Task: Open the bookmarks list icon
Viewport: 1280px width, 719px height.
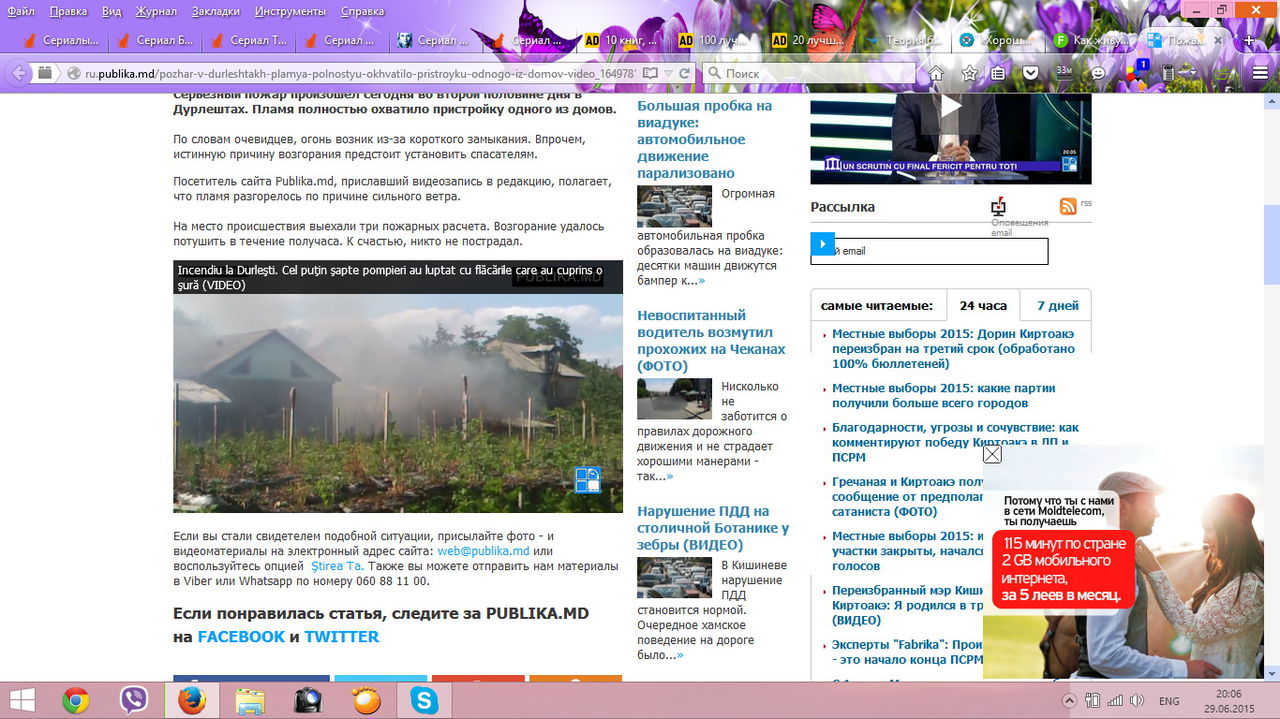Action: coord(998,73)
